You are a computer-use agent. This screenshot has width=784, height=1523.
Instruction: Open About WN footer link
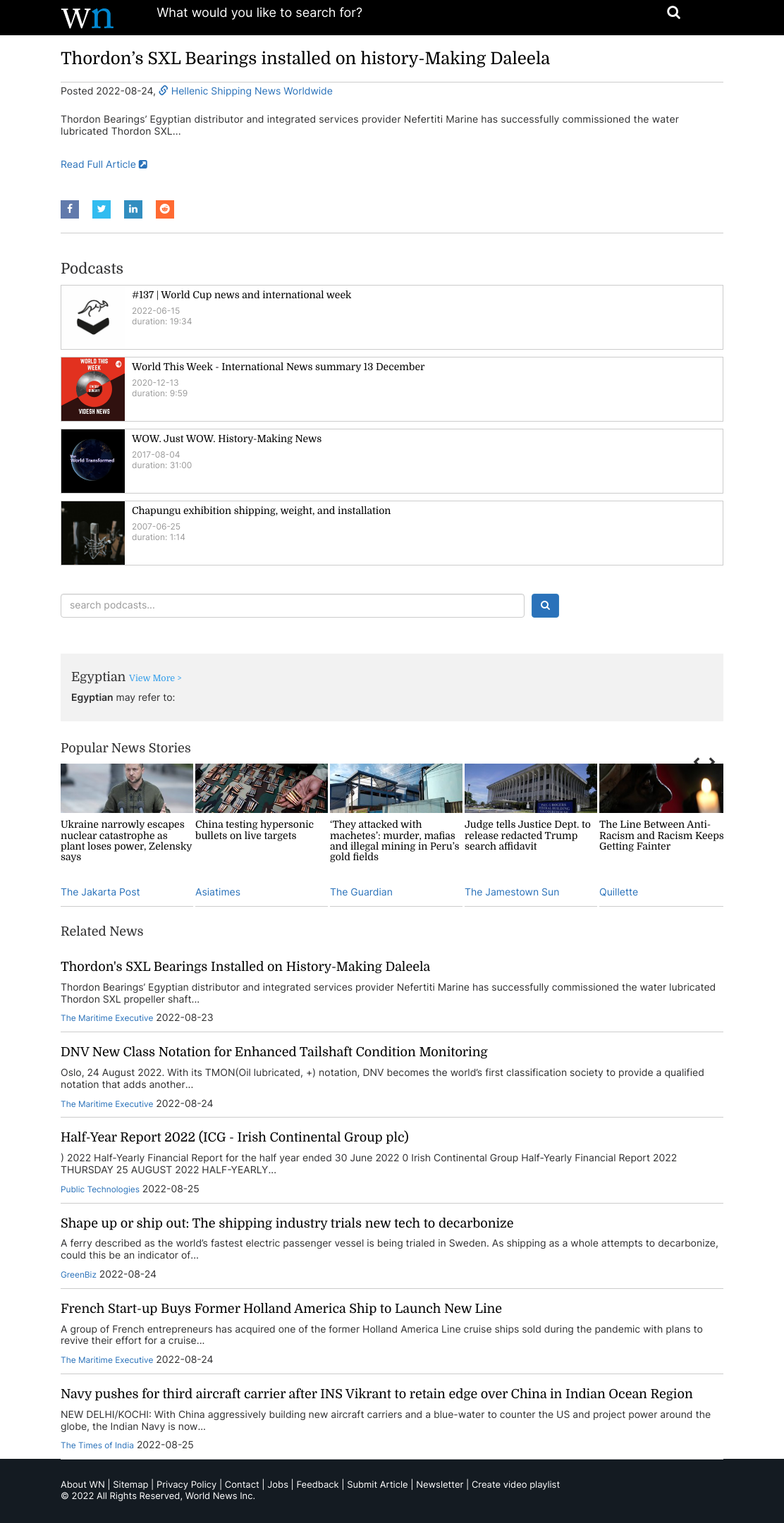[x=82, y=1484]
